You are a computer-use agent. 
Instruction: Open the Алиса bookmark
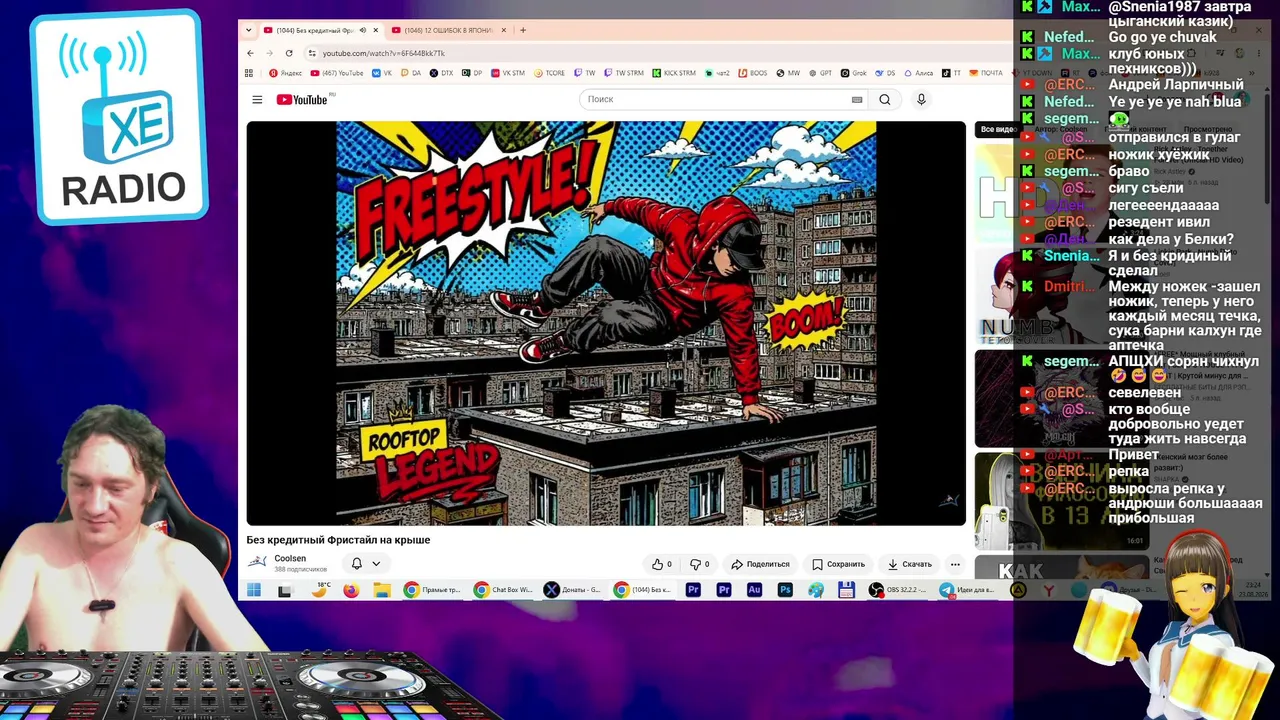918,73
